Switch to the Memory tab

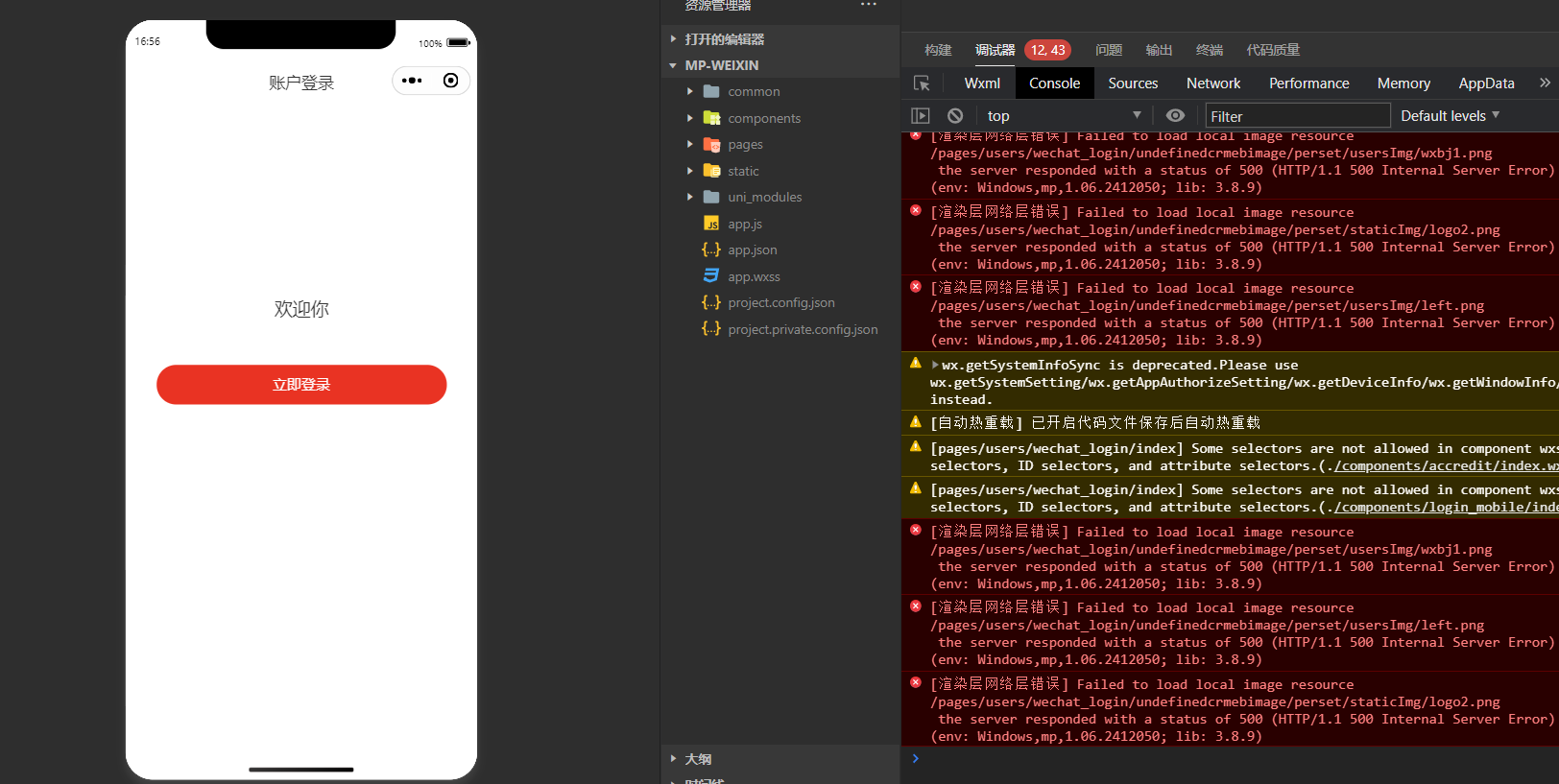click(1403, 83)
